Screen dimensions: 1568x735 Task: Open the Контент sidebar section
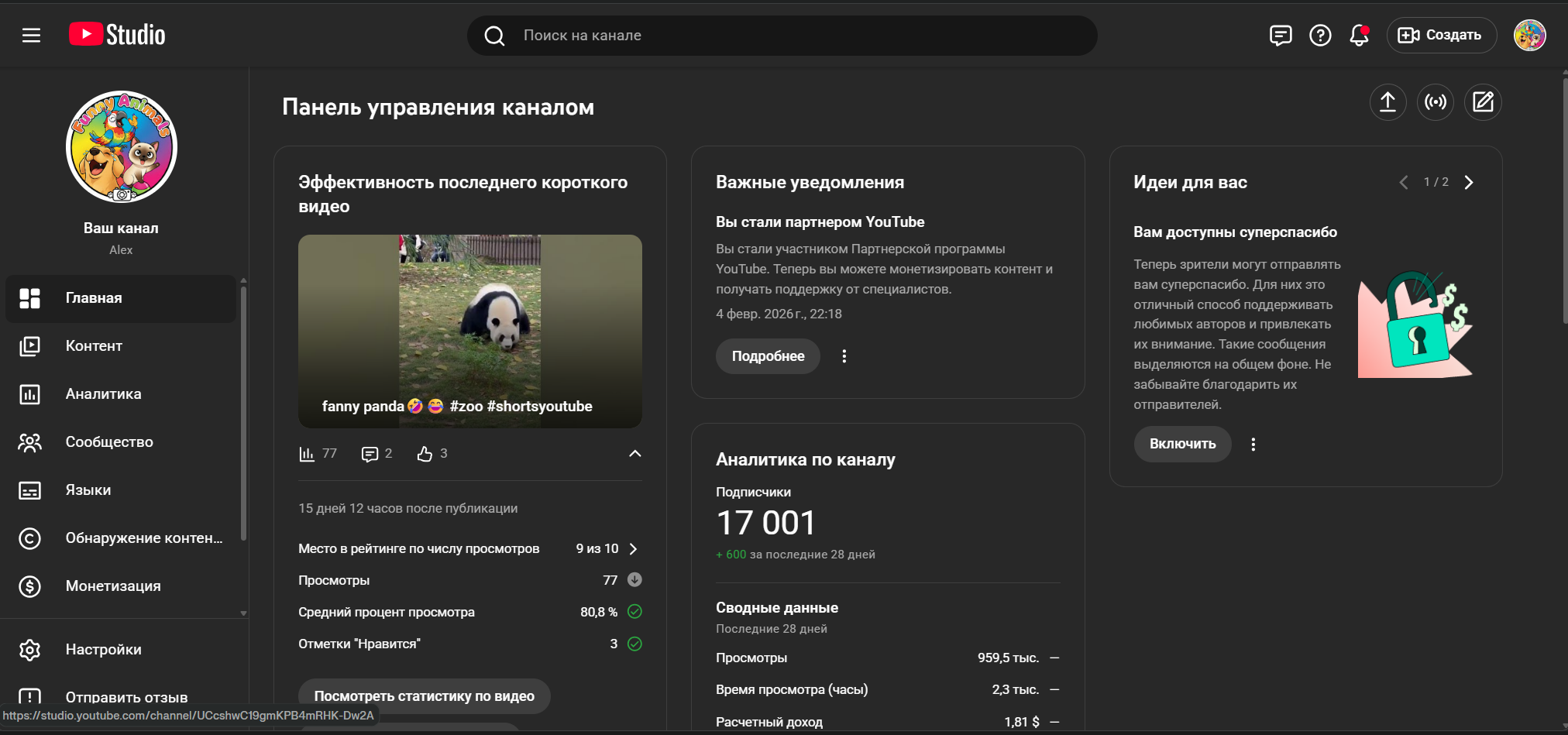coord(94,346)
